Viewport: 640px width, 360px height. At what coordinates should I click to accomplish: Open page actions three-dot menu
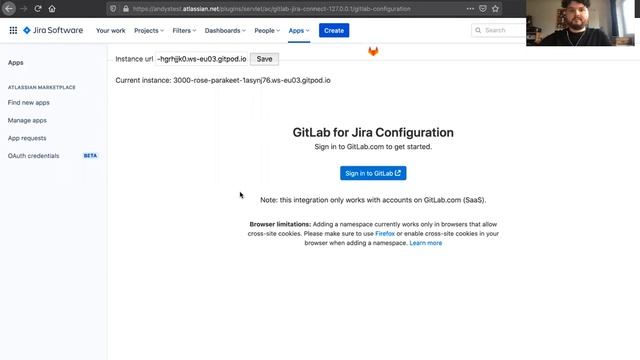click(x=470, y=9)
